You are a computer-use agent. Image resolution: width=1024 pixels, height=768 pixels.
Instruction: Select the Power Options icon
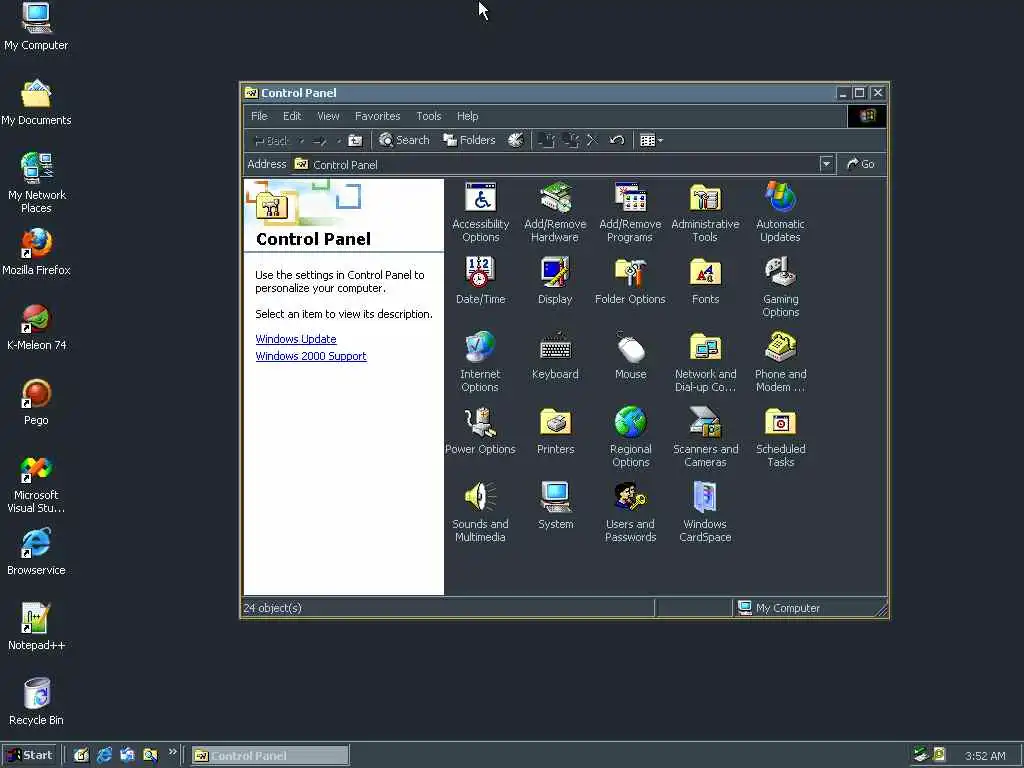tap(480, 431)
